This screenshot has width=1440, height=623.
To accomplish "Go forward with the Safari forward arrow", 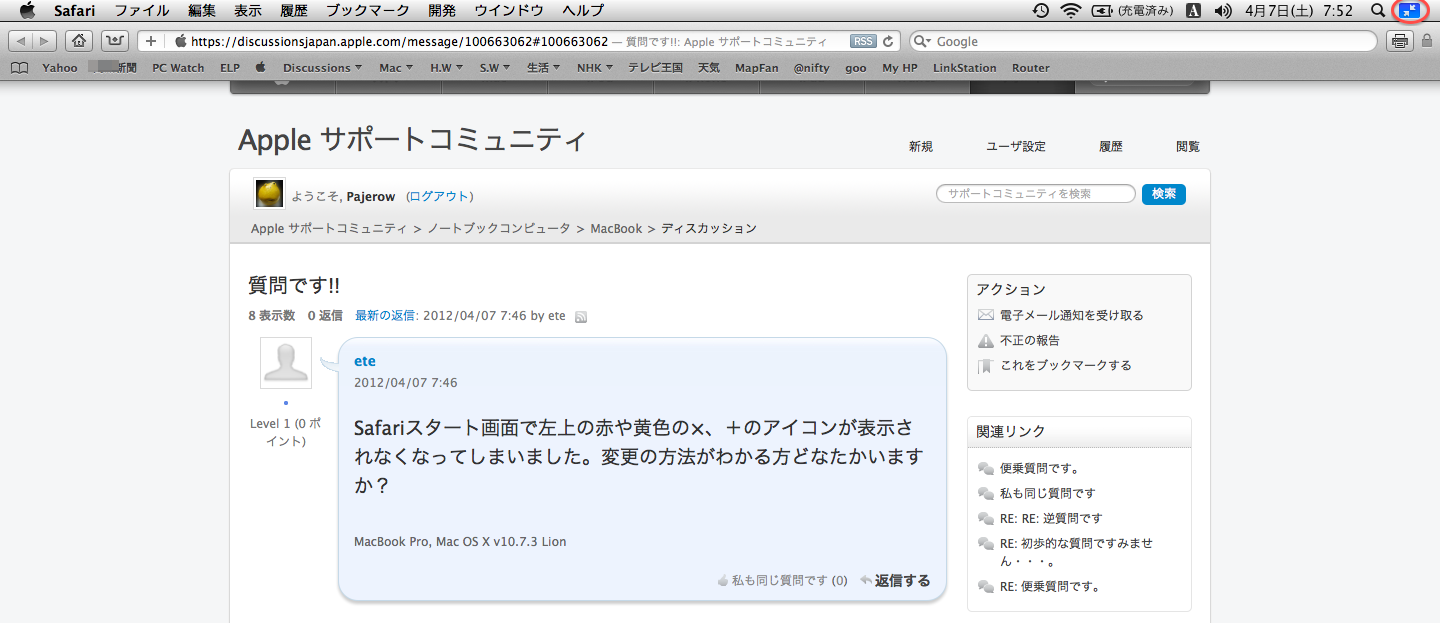I will click(45, 41).
